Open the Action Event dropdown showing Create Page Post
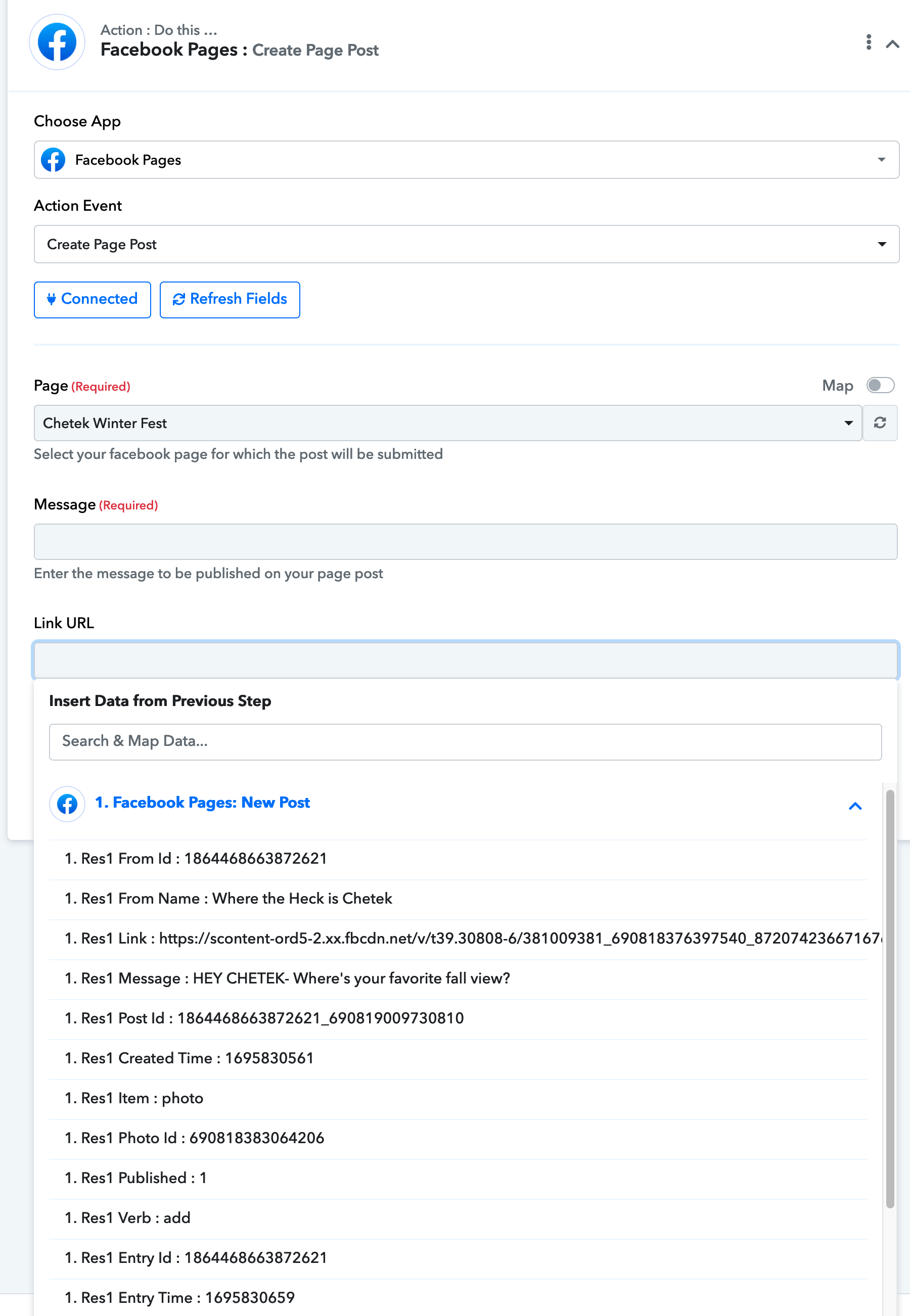The height and width of the screenshot is (1316, 910). [x=467, y=244]
